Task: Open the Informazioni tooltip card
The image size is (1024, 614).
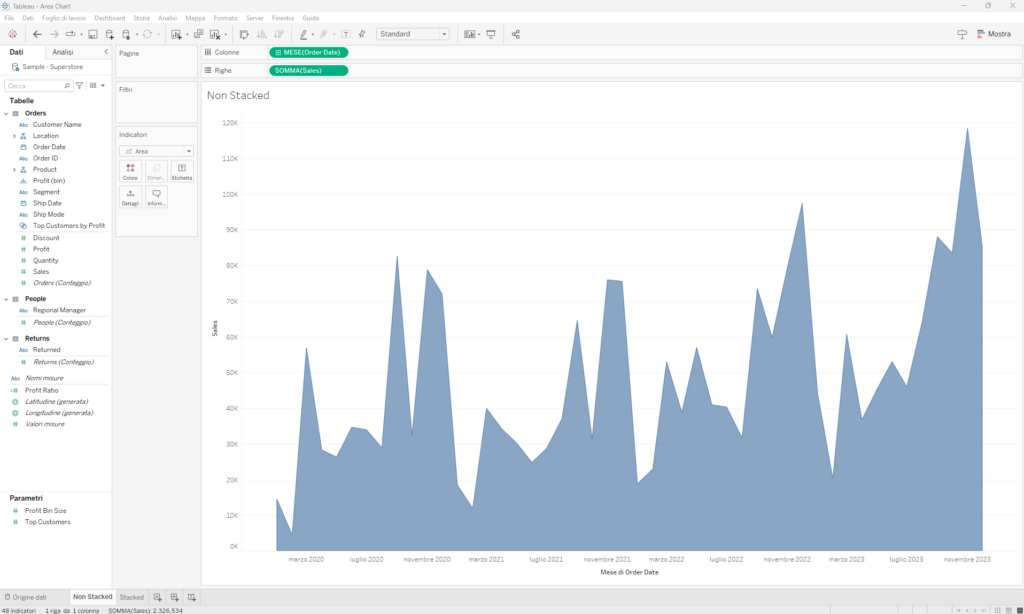Action: tap(156, 196)
